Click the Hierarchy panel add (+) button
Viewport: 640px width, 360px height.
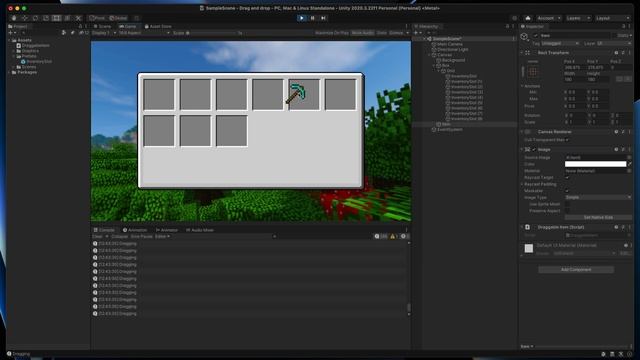[417, 33]
